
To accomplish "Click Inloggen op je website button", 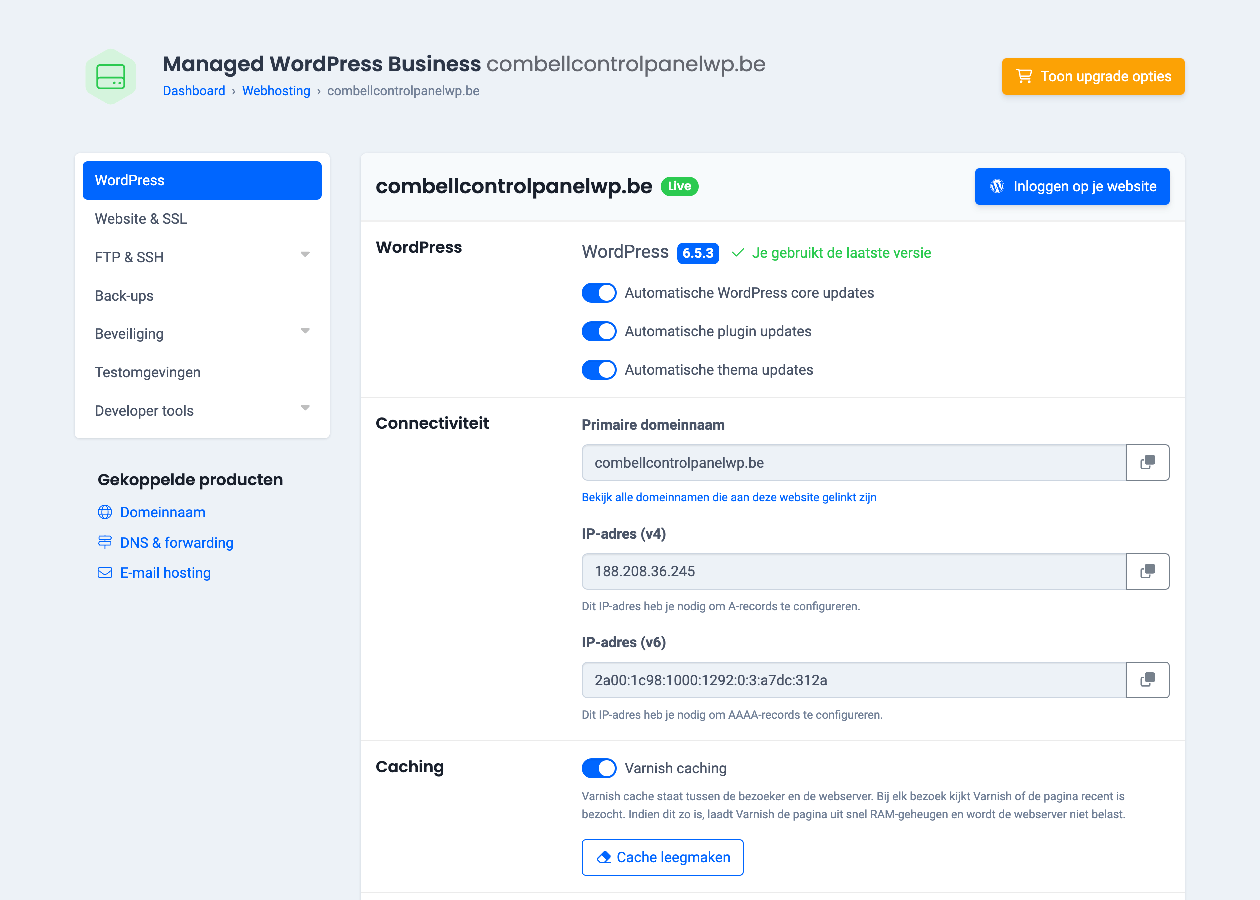I will [1072, 186].
